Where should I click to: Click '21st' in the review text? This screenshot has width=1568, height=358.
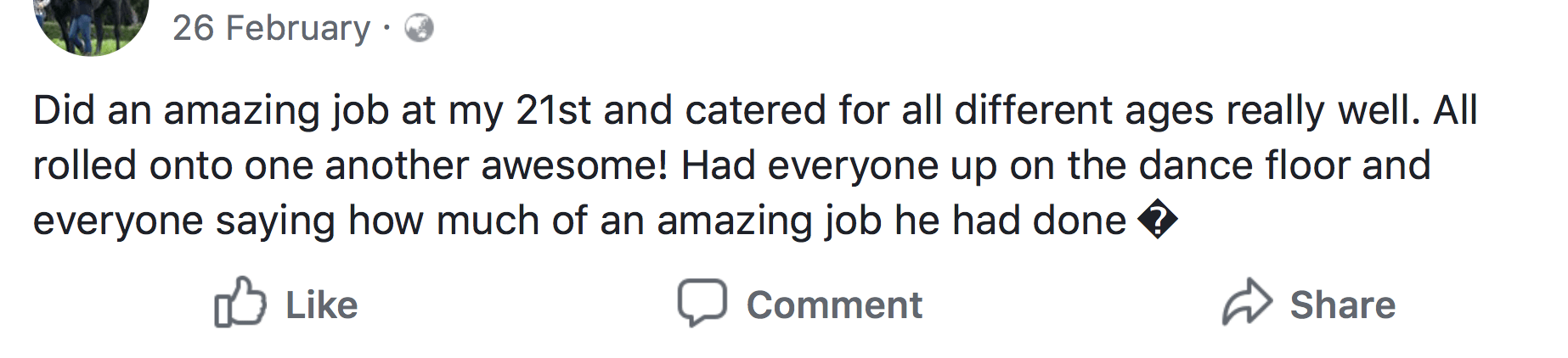click(553, 111)
